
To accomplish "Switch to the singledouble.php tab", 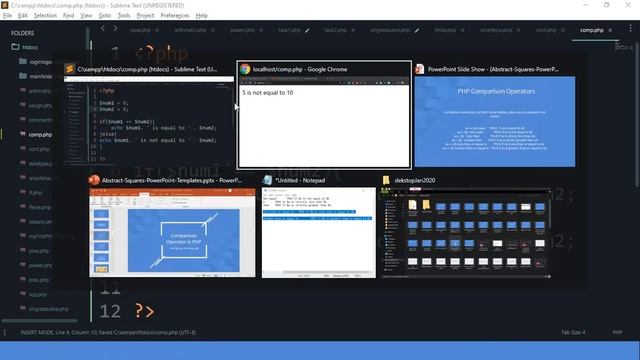I will 390,30.
